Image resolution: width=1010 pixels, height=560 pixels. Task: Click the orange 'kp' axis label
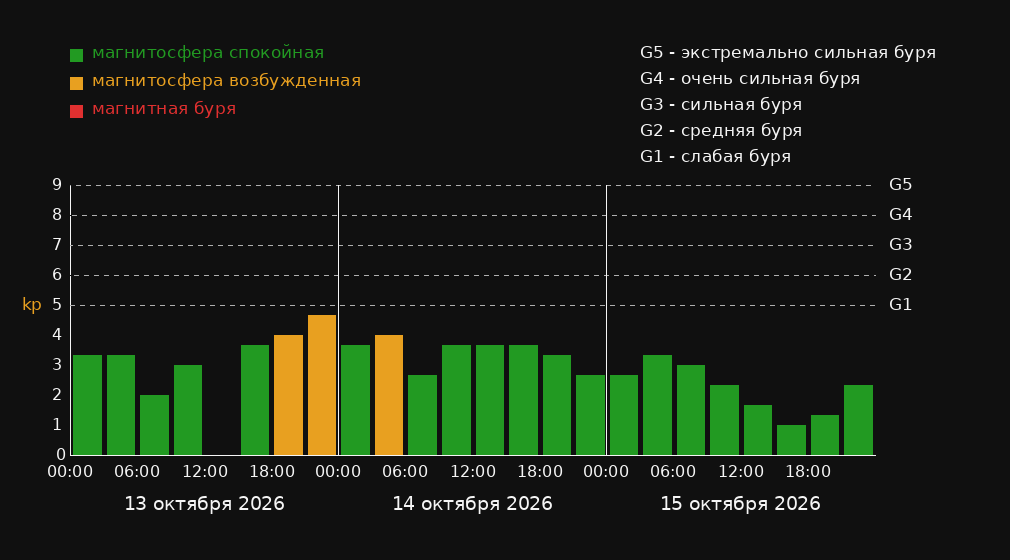[32, 305]
